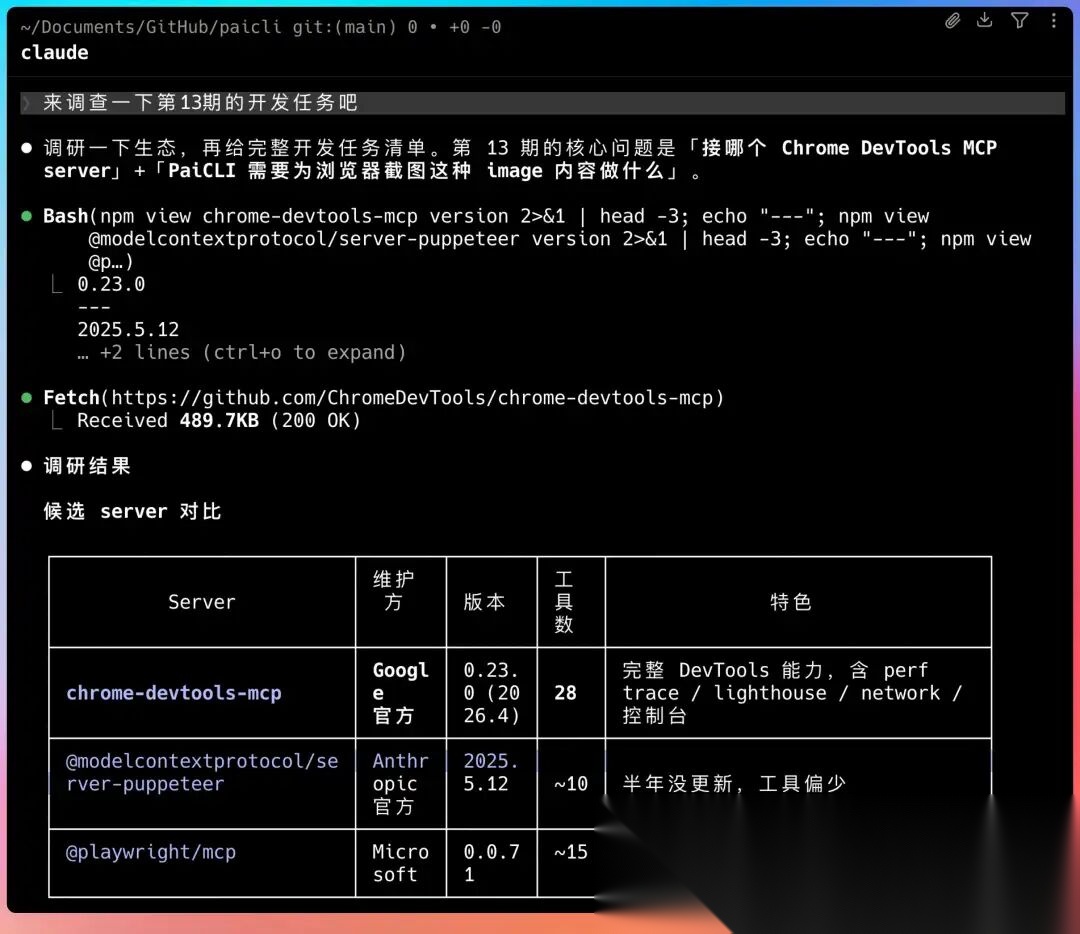This screenshot has height=934, width=1080.
Task: Click the 'claude' command title
Action: pyautogui.click(x=54, y=52)
